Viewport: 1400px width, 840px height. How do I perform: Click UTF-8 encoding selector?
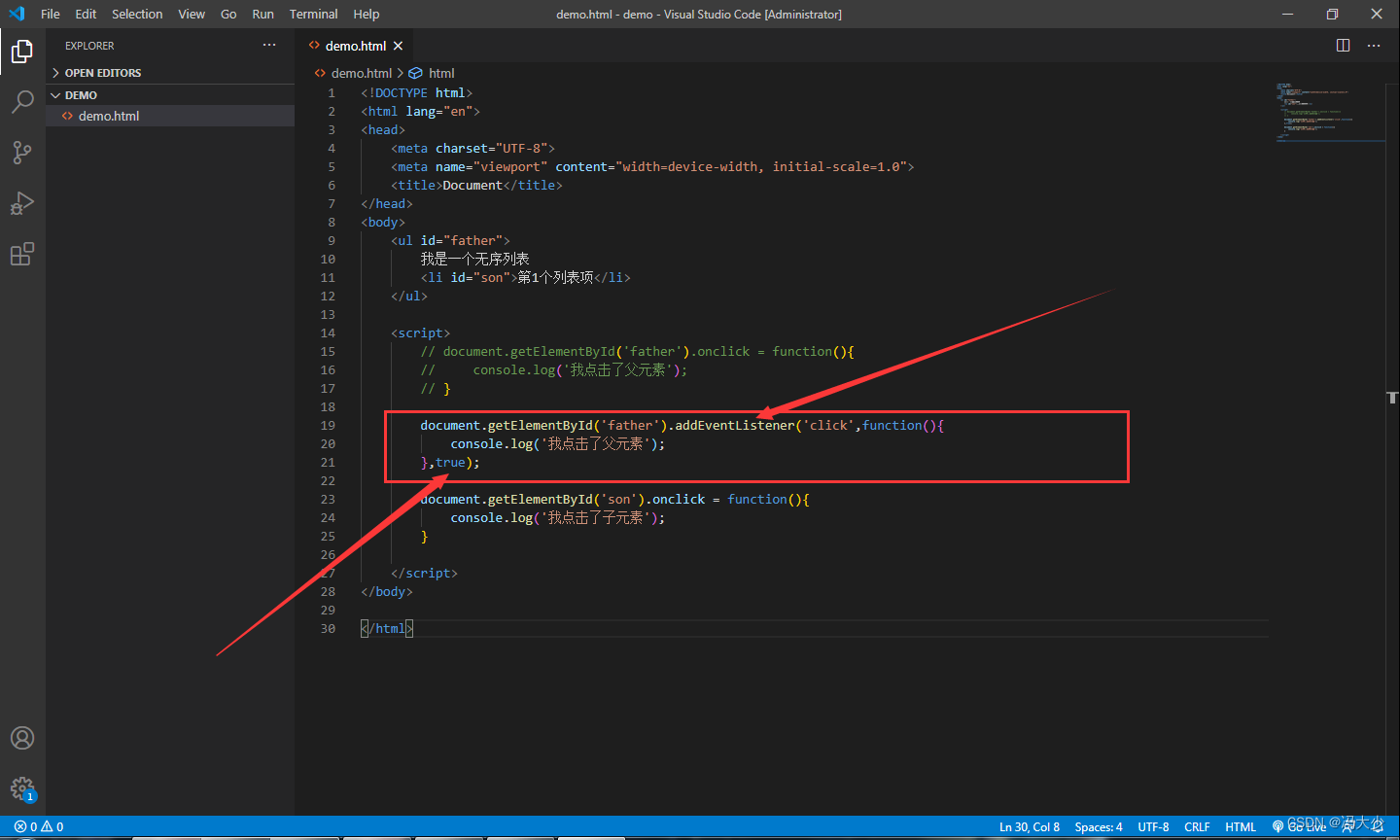point(1153,827)
